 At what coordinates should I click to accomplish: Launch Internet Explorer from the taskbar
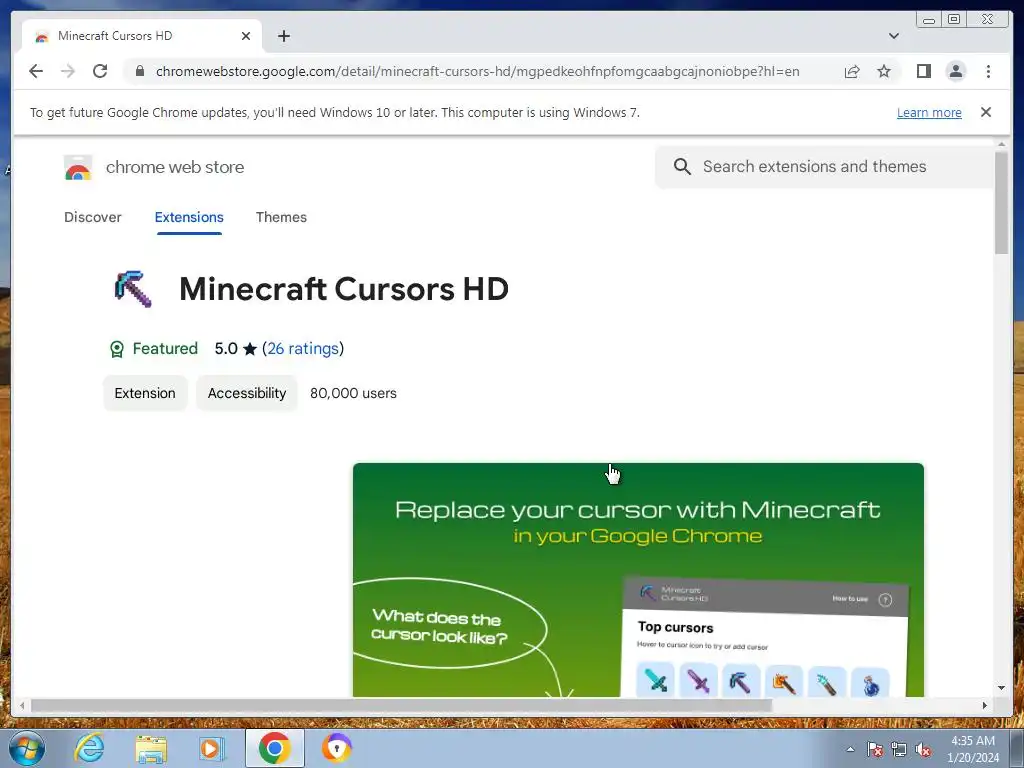click(89, 748)
